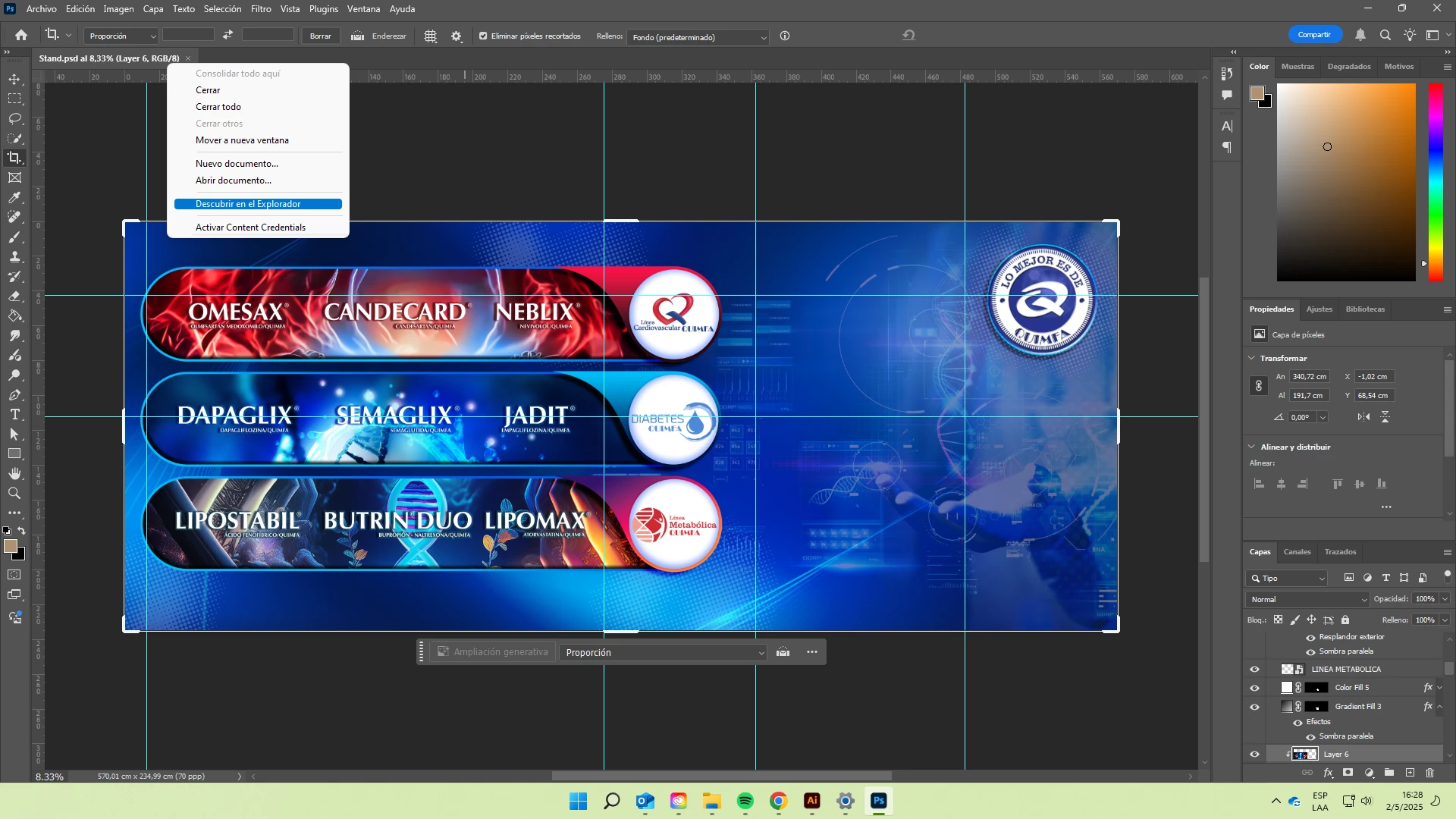Select the Eyedropper tool

click(x=14, y=198)
